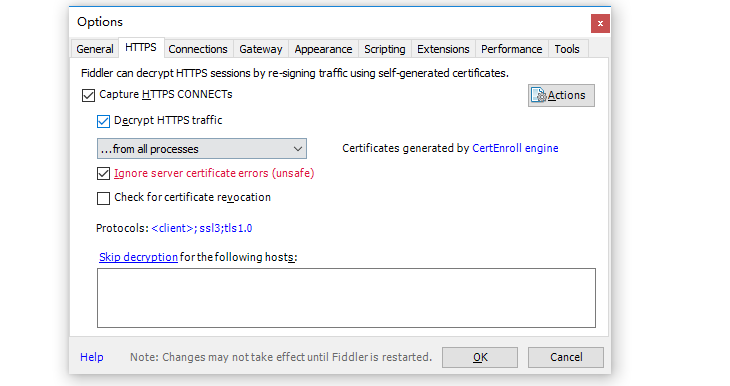730x386 pixels.
Task: Open the Scripting tab
Action: (x=385, y=49)
